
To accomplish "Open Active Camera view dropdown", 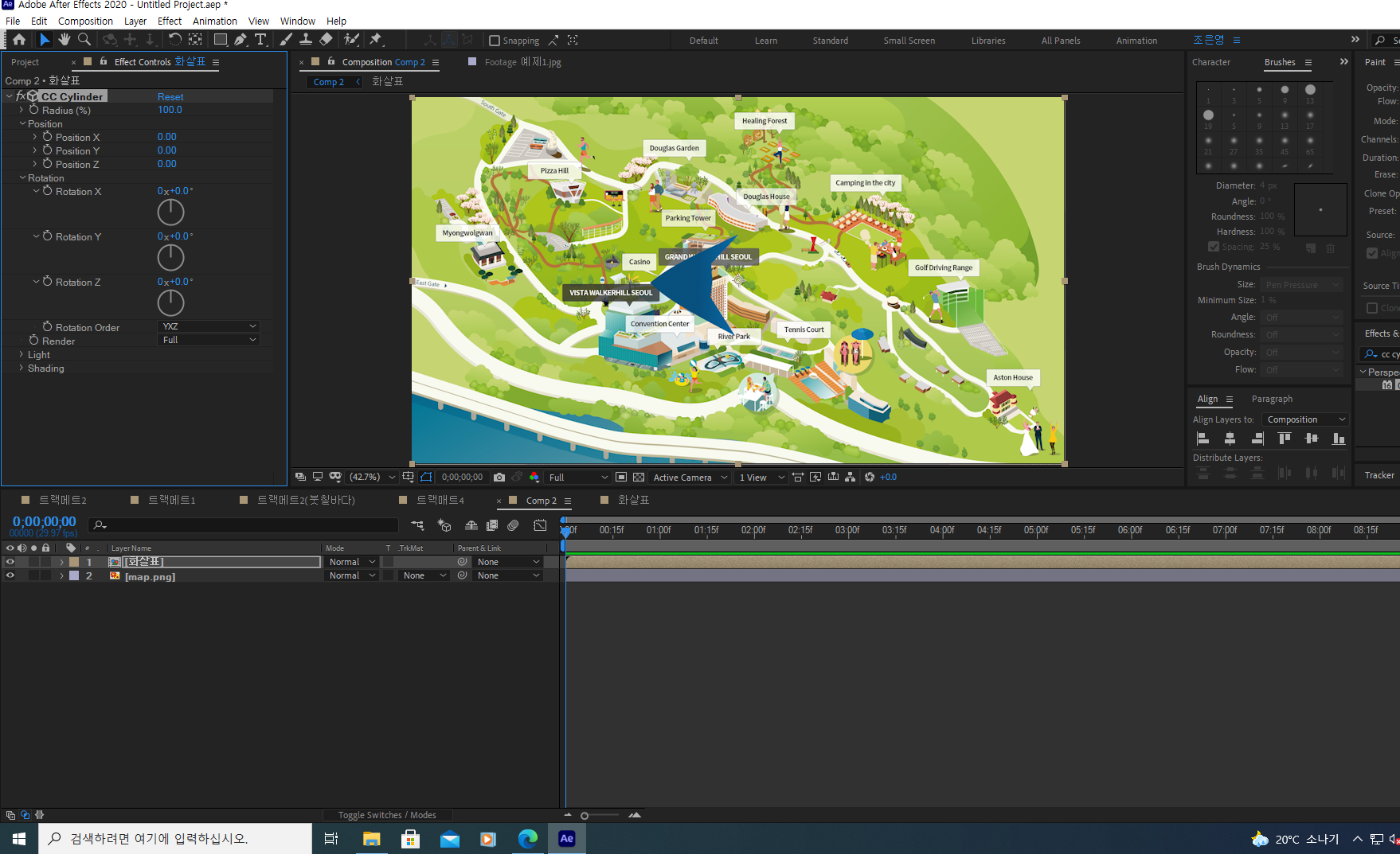I will (x=690, y=478).
